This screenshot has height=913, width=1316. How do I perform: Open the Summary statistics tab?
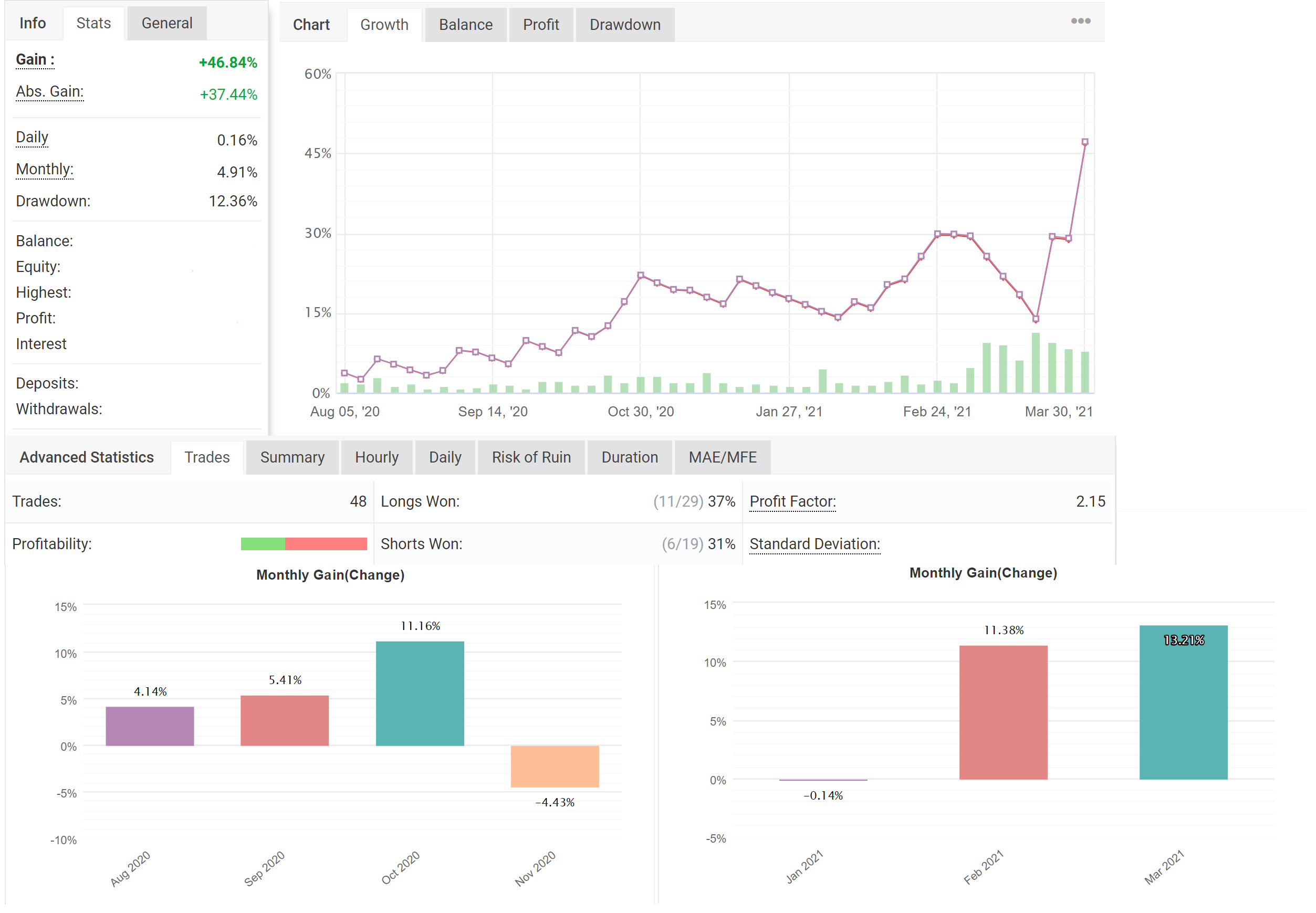tap(292, 457)
